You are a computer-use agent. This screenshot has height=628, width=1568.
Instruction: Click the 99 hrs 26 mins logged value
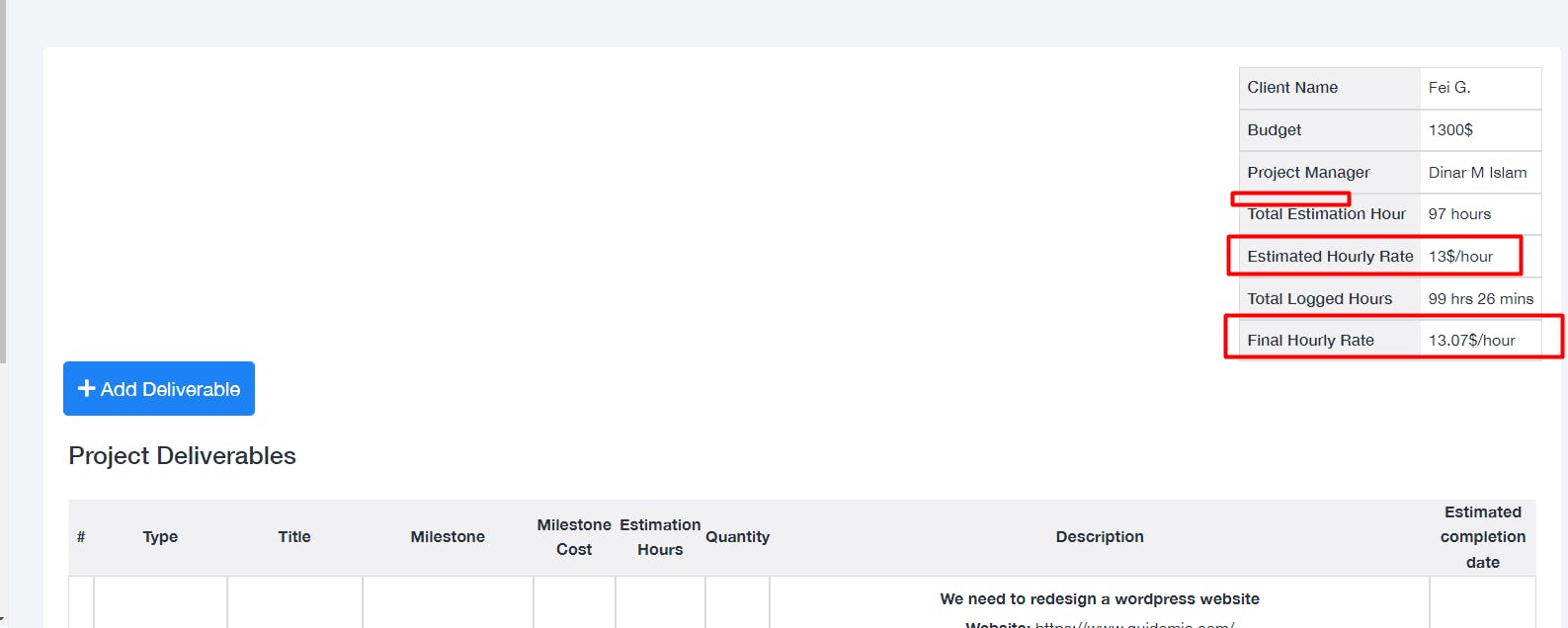[1480, 299]
